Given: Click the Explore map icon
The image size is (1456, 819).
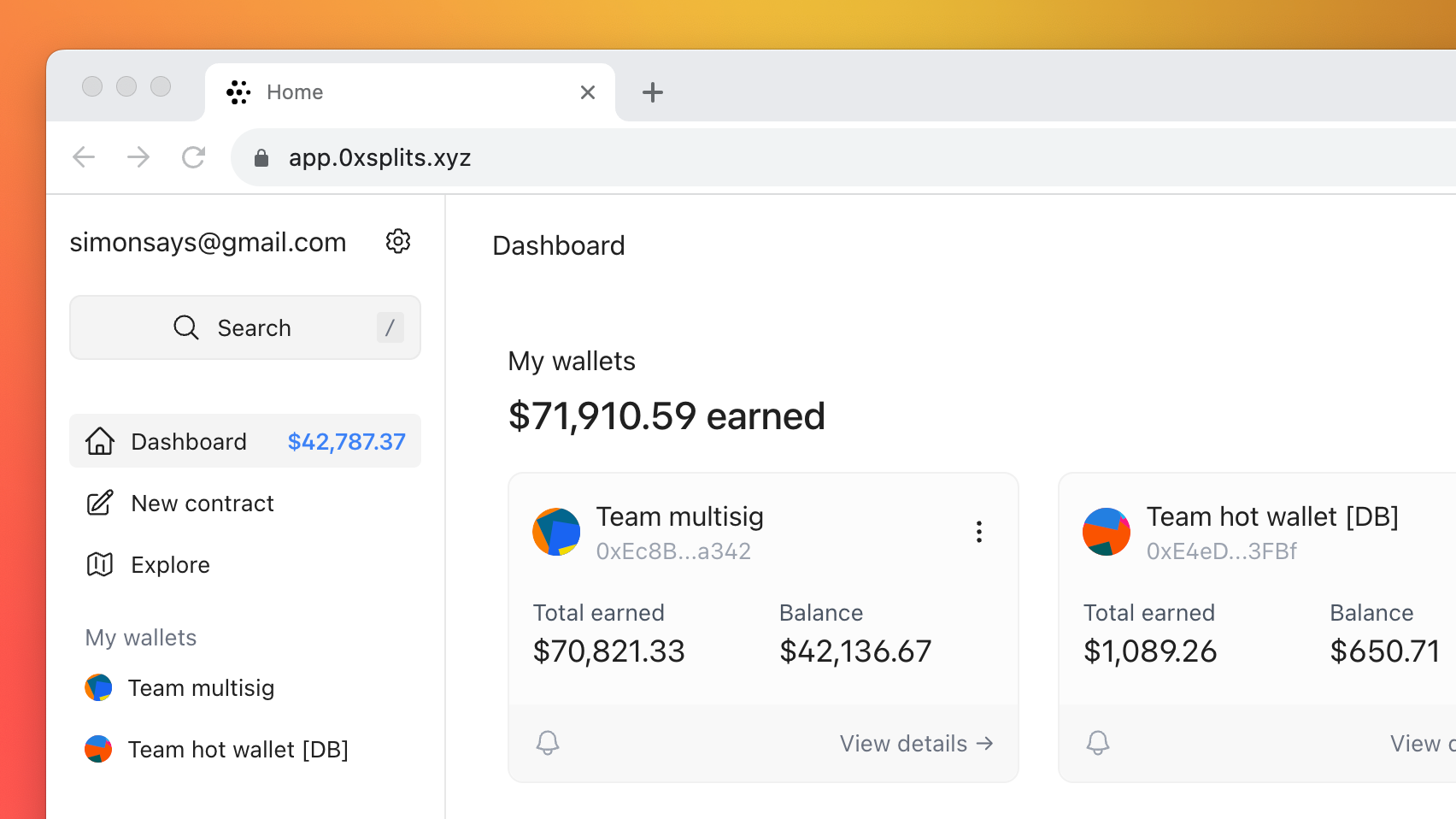Looking at the screenshot, I should tap(100, 564).
